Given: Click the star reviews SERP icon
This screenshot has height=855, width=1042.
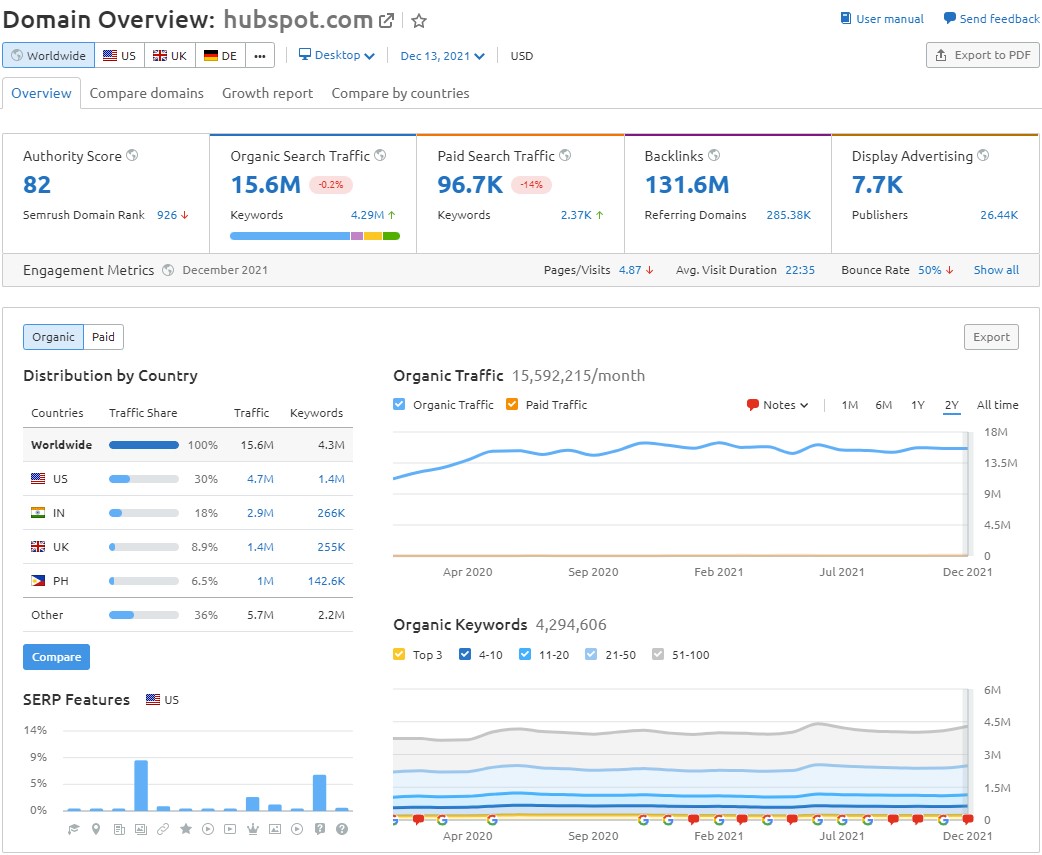Looking at the screenshot, I should 186,828.
